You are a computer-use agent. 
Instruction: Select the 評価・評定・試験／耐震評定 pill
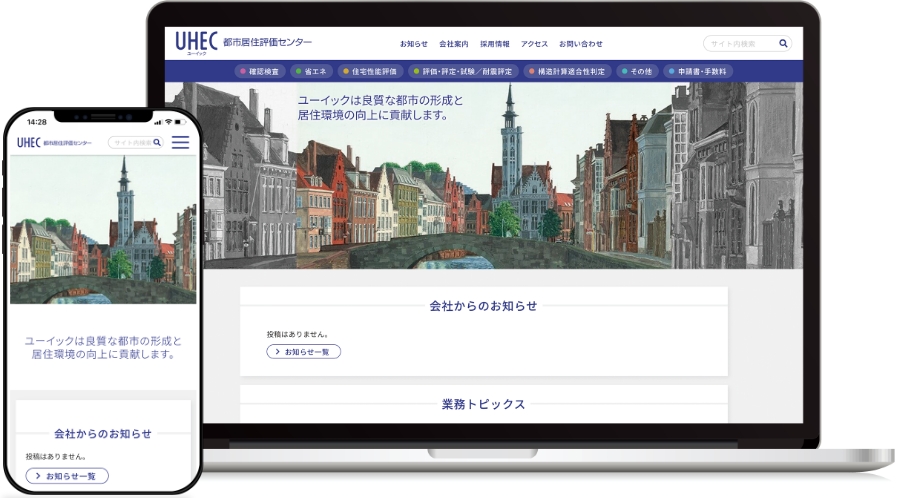[x=463, y=72]
